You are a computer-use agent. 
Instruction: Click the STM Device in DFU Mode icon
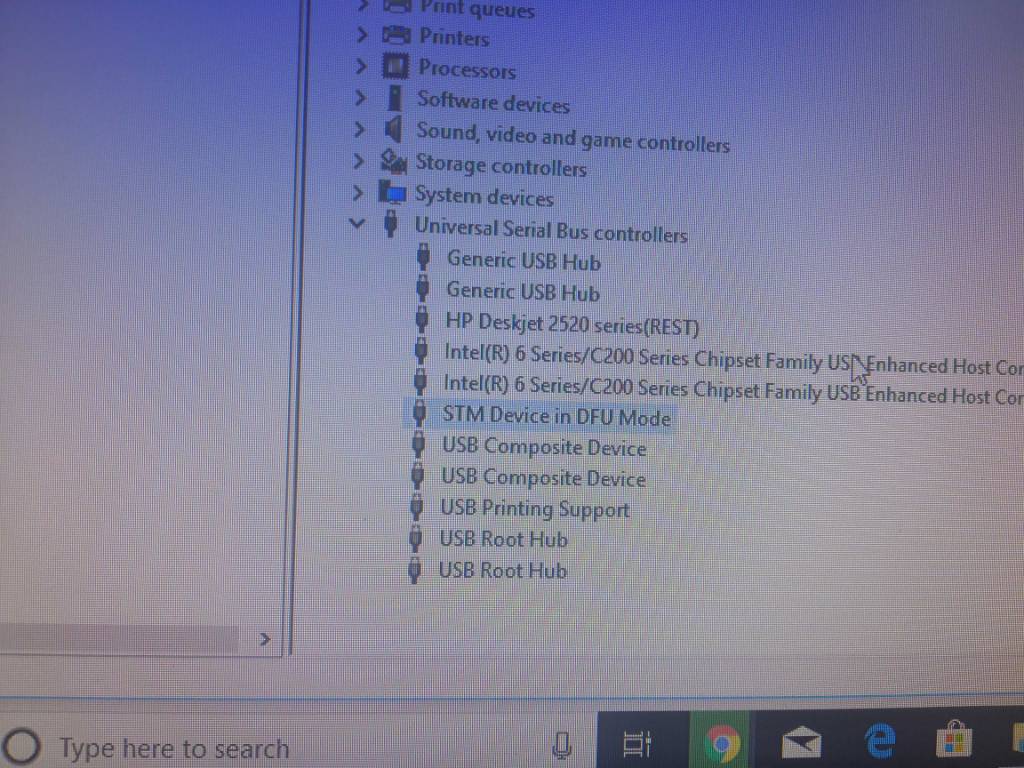click(x=420, y=413)
